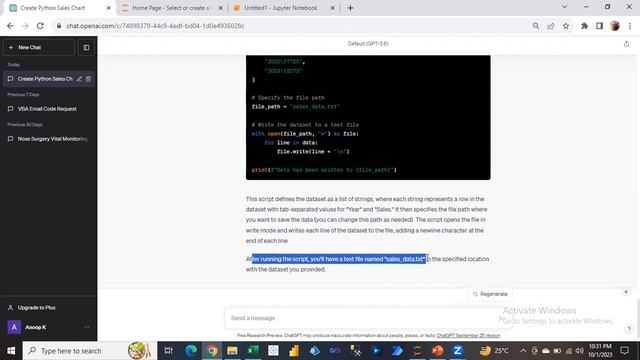Viewport: 640px width, 360px height.
Task: Go back with the browser back arrow
Action: (x=10, y=26)
